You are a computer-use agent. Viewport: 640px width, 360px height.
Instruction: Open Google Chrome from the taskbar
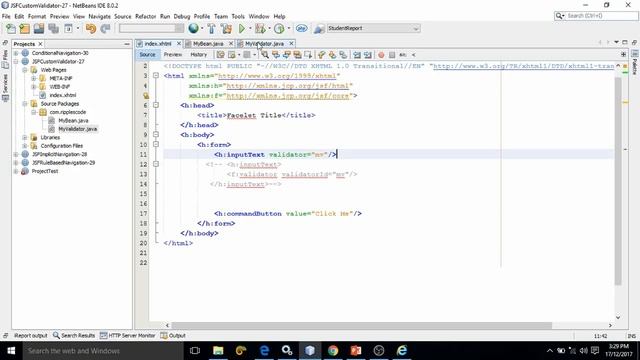tap(333, 351)
